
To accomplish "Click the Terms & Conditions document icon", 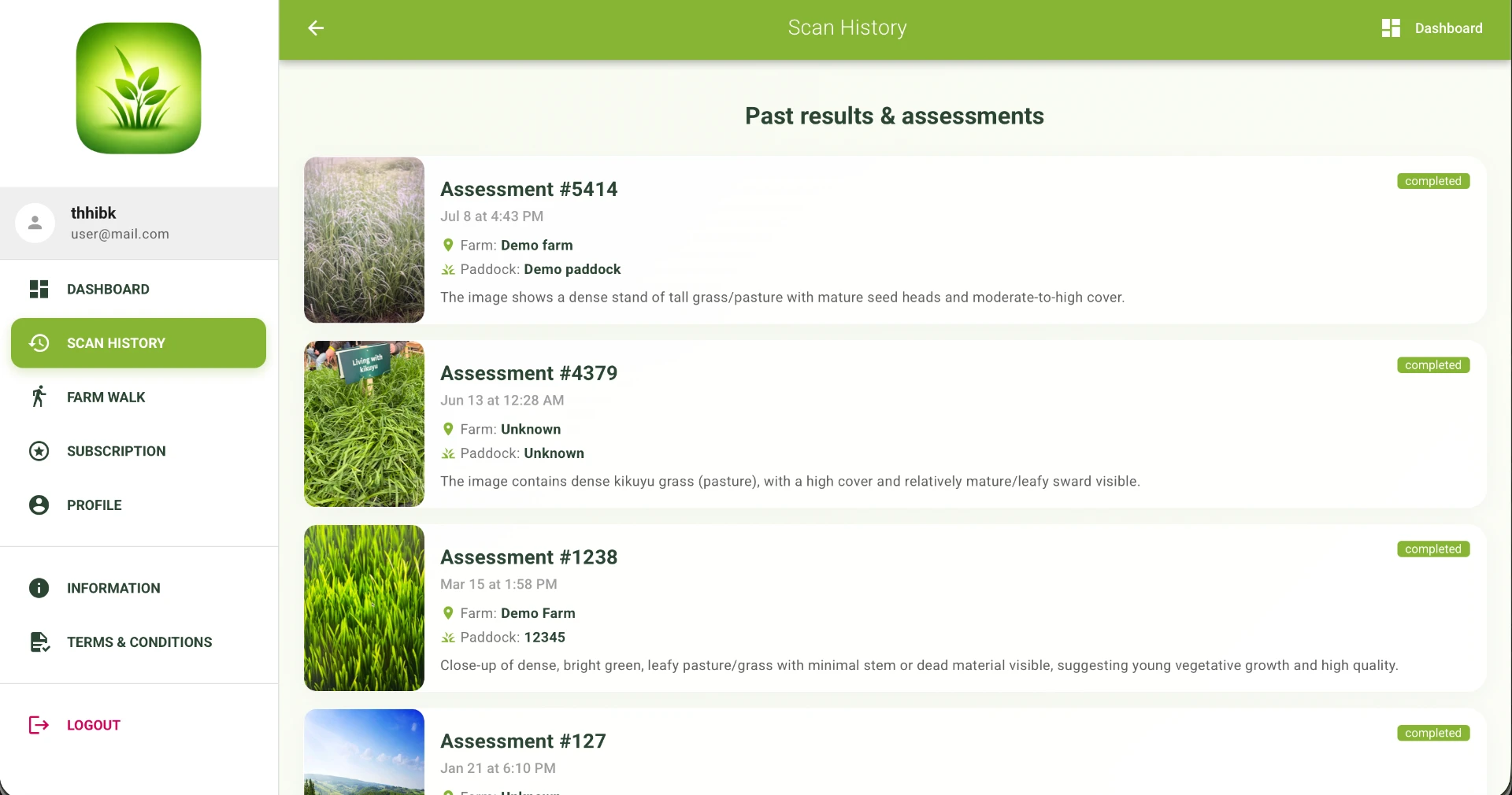I will [39, 642].
